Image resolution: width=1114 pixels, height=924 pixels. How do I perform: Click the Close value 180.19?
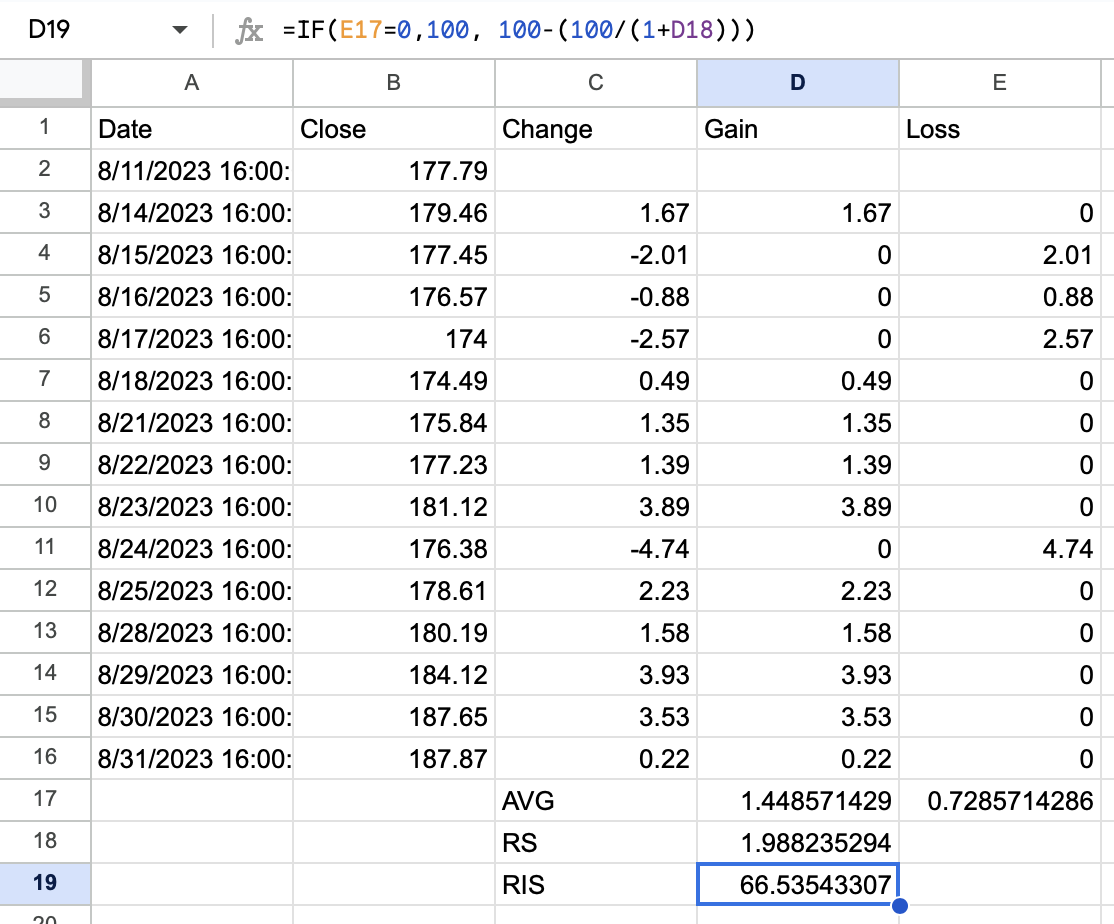pos(394,632)
